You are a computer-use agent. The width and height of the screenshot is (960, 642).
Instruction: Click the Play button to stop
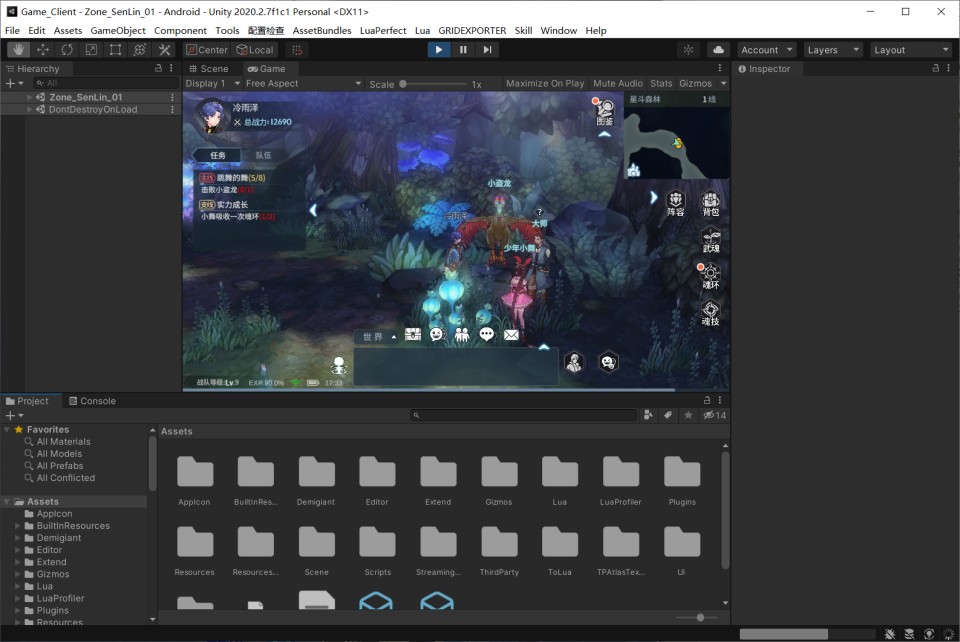tap(438, 49)
